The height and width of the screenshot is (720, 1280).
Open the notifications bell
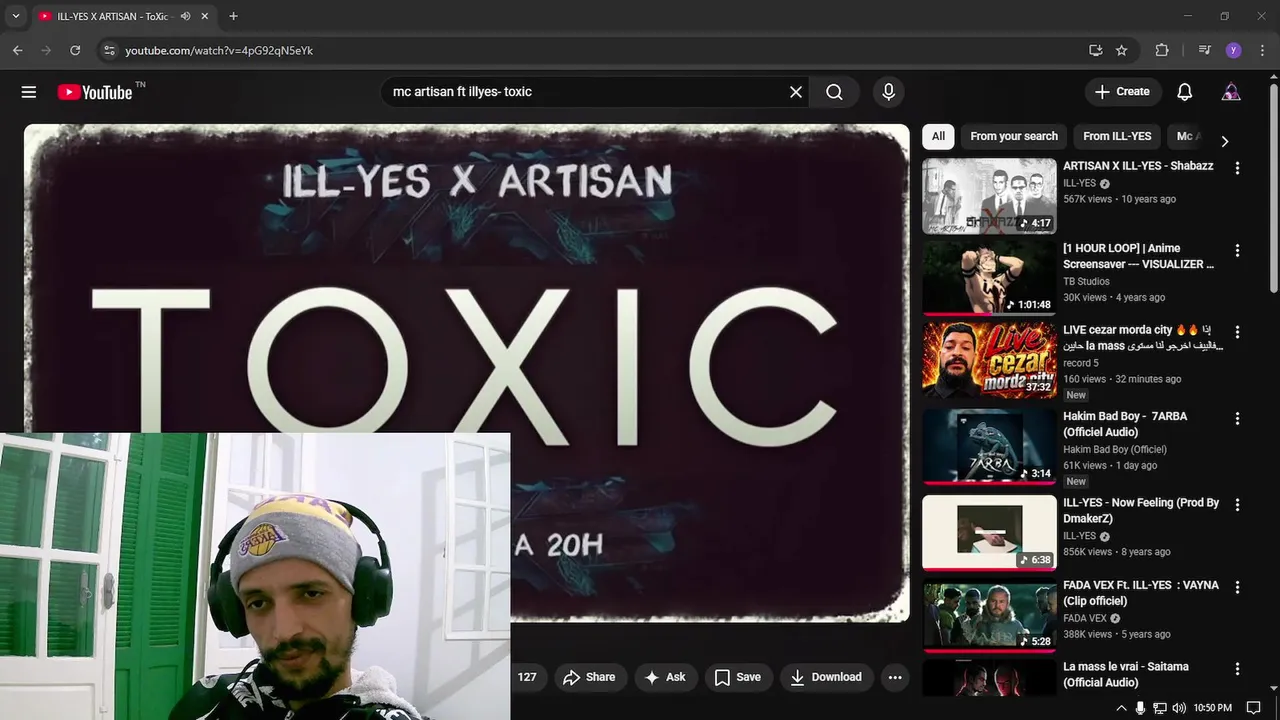point(1184,92)
